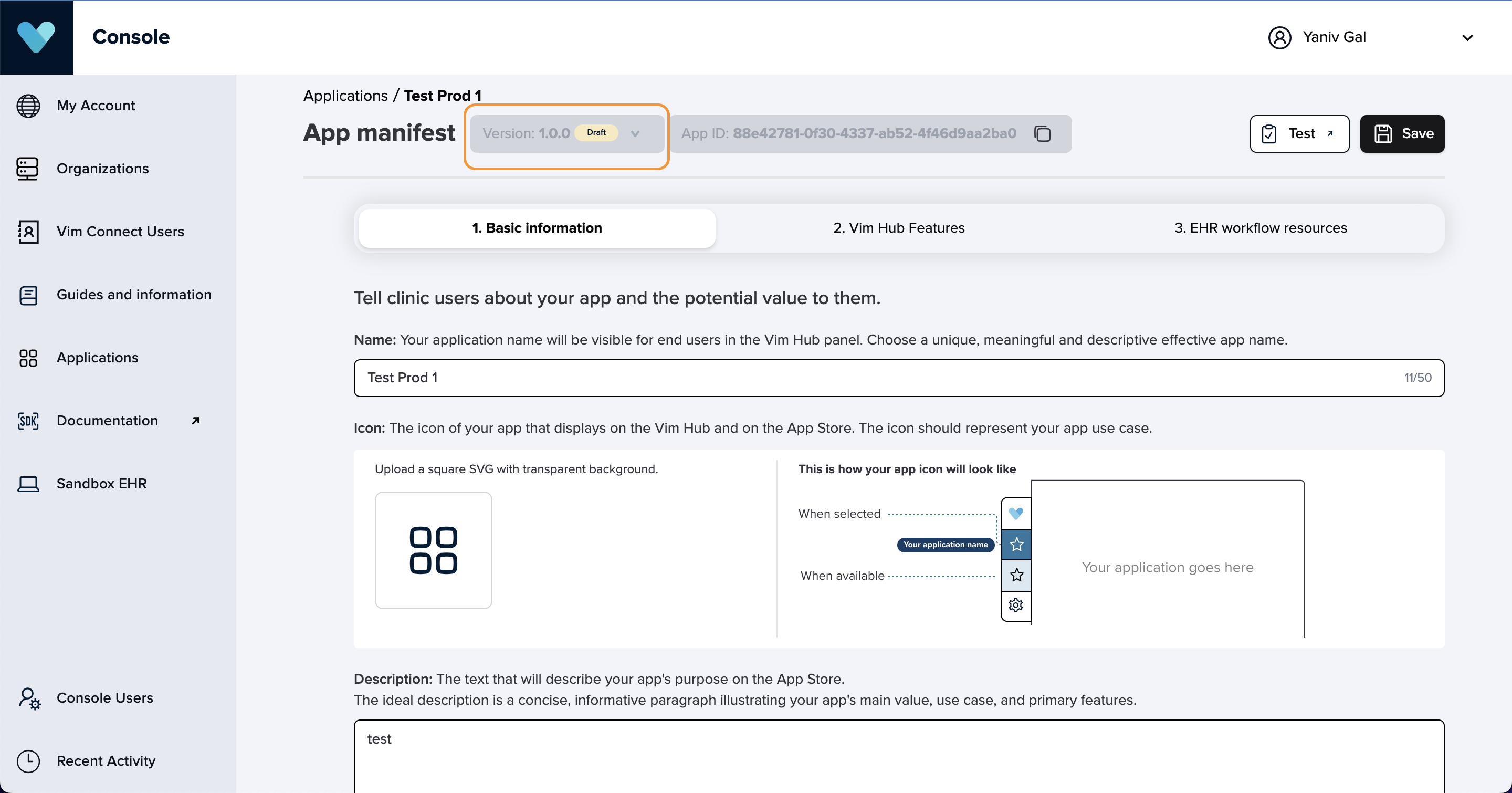1512x793 pixels.
Task: Click the available star icon in hub preview
Action: 1016,575
